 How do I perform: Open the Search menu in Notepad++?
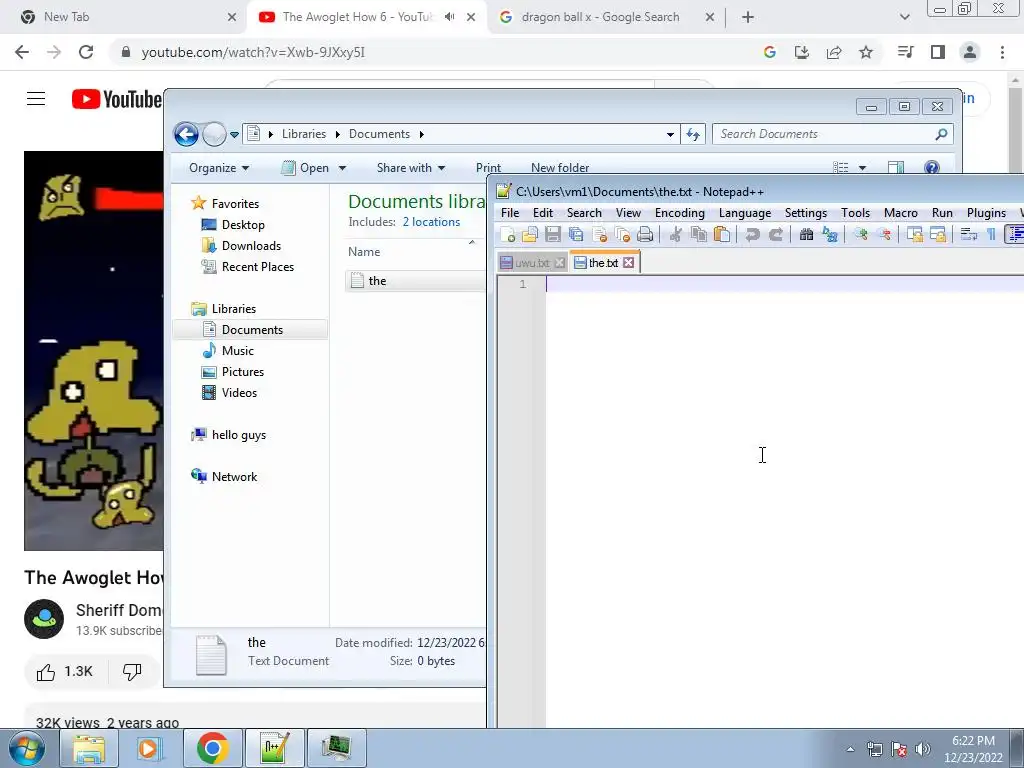click(x=584, y=213)
